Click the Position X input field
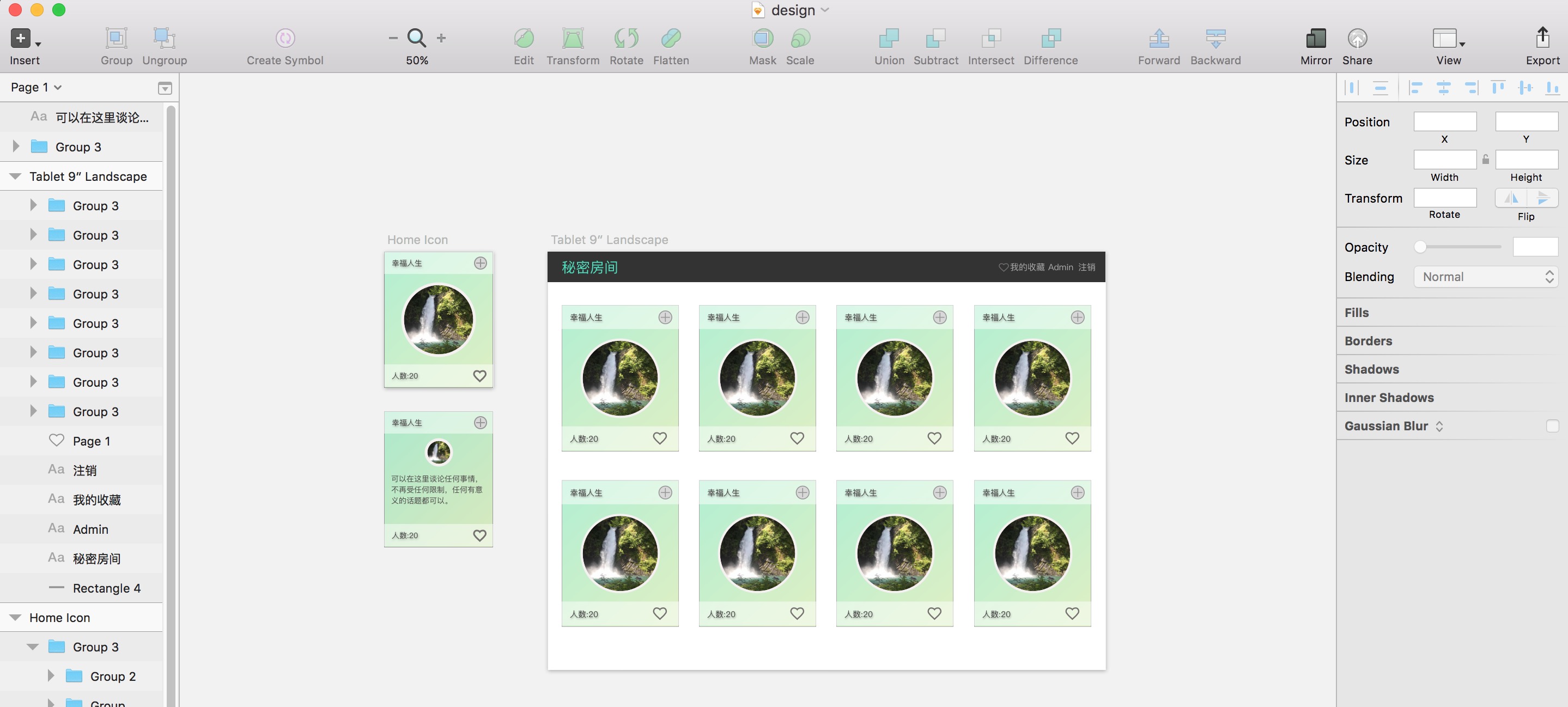The image size is (1568, 707). 1444,121
